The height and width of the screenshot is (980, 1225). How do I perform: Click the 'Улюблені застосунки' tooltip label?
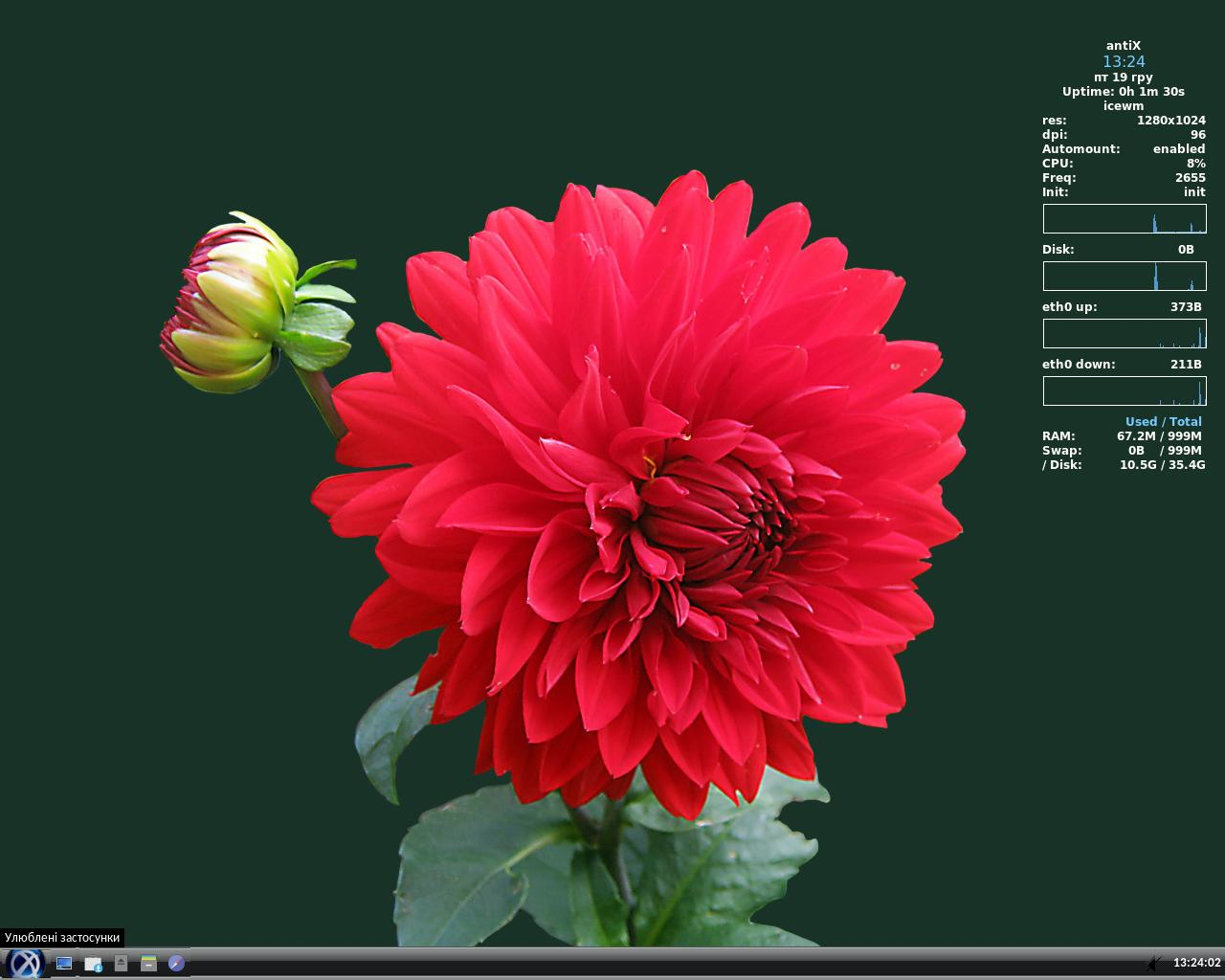[x=62, y=938]
